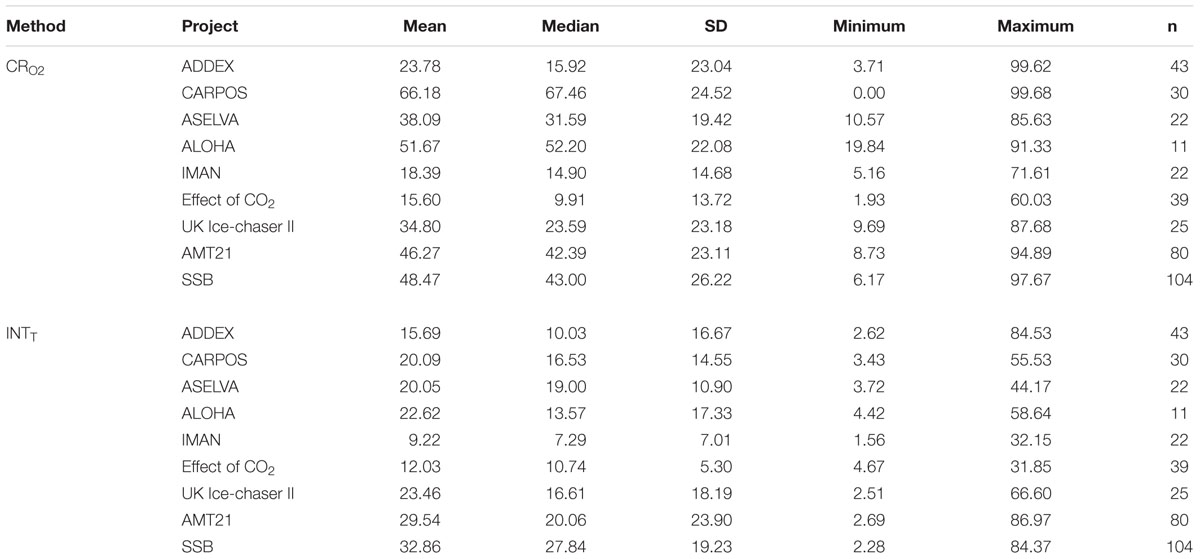Click SSB mean value 32.86
The image size is (1200, 559).
click(x=426, y=546)
